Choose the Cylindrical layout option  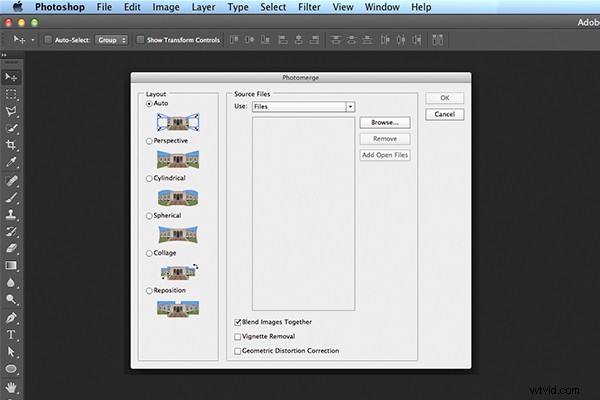(x=149, y=179)
